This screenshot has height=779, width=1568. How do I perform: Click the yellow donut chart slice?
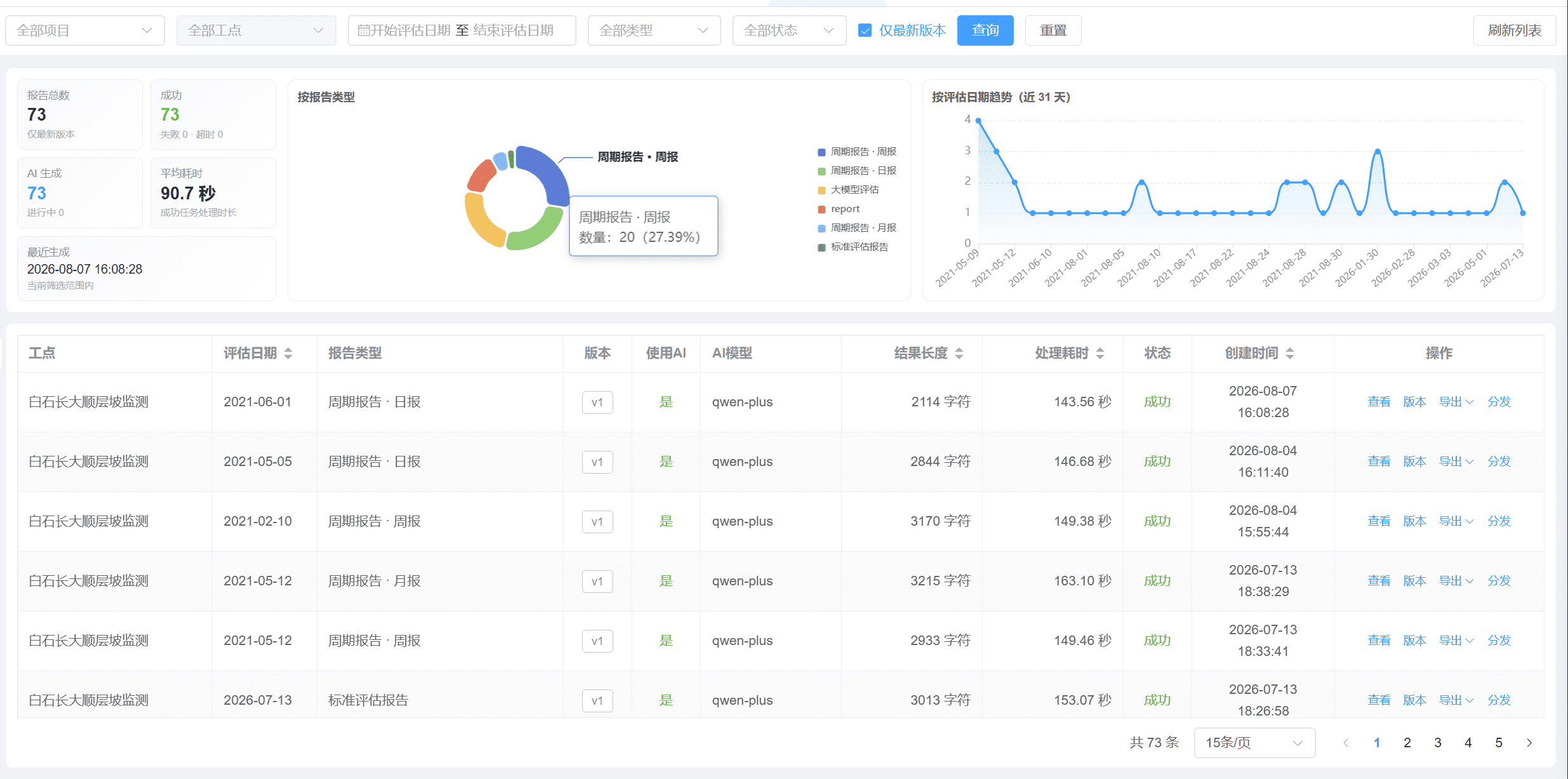[482, 220]
